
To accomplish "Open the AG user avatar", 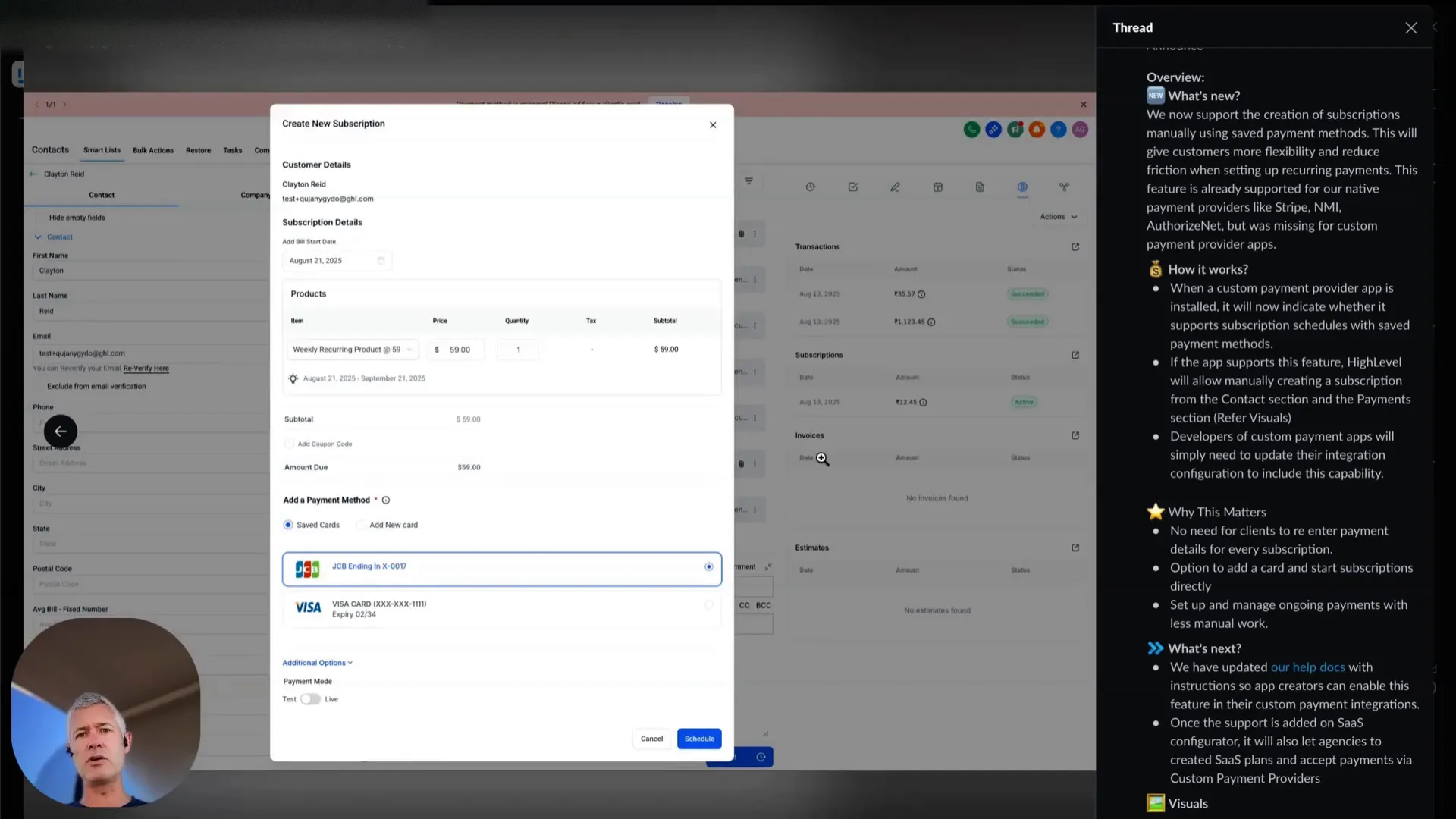I will 1080,130.
